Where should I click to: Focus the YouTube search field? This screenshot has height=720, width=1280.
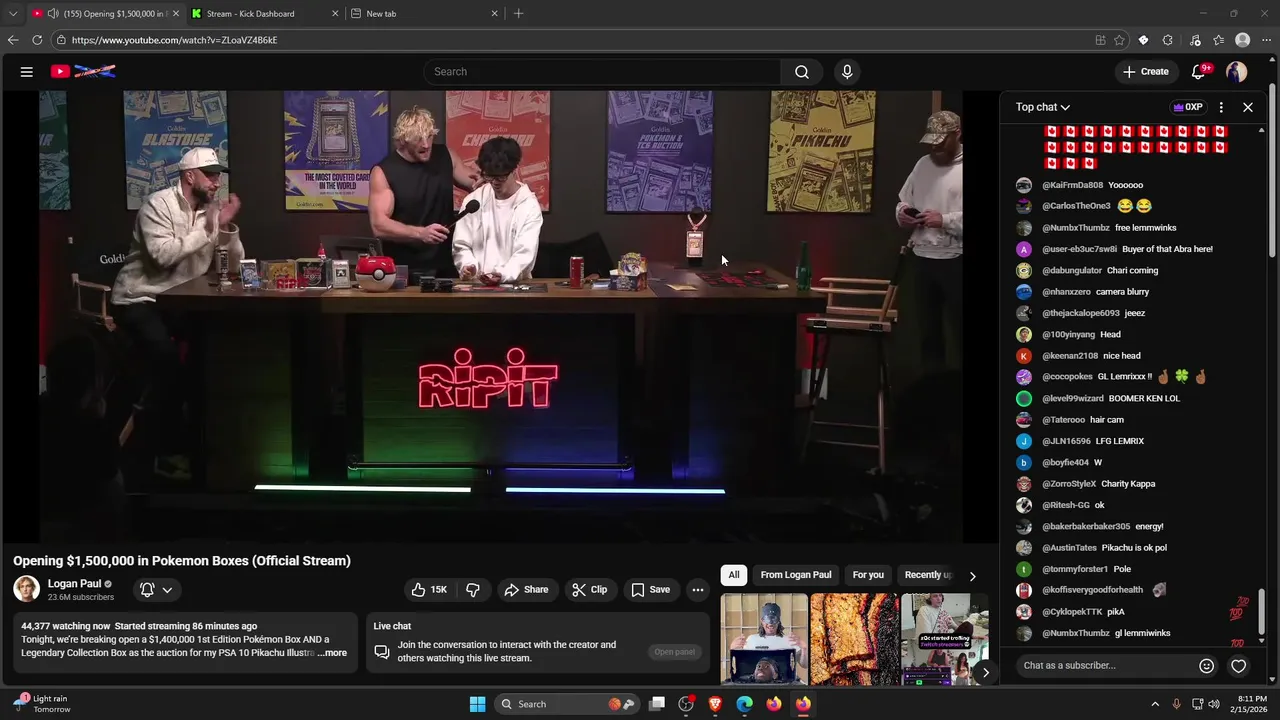click(x=604, y=72)
